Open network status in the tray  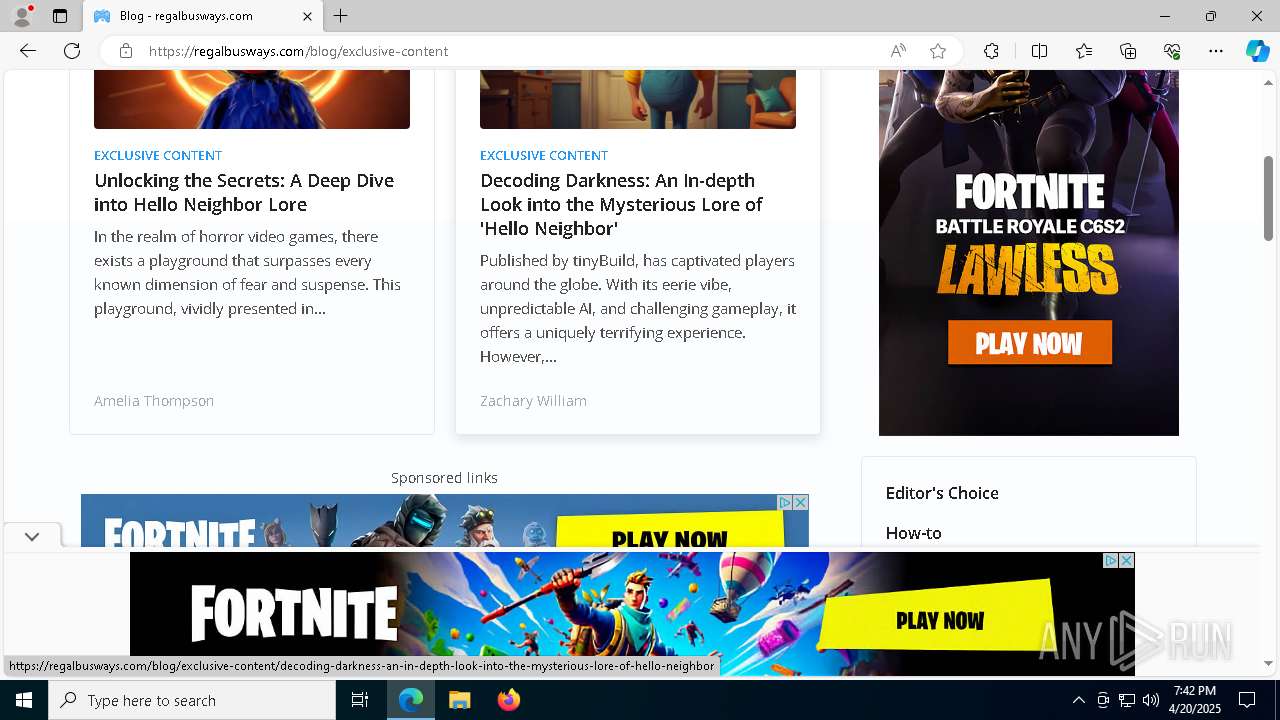pyautogui.click(x=1127, y=700)
